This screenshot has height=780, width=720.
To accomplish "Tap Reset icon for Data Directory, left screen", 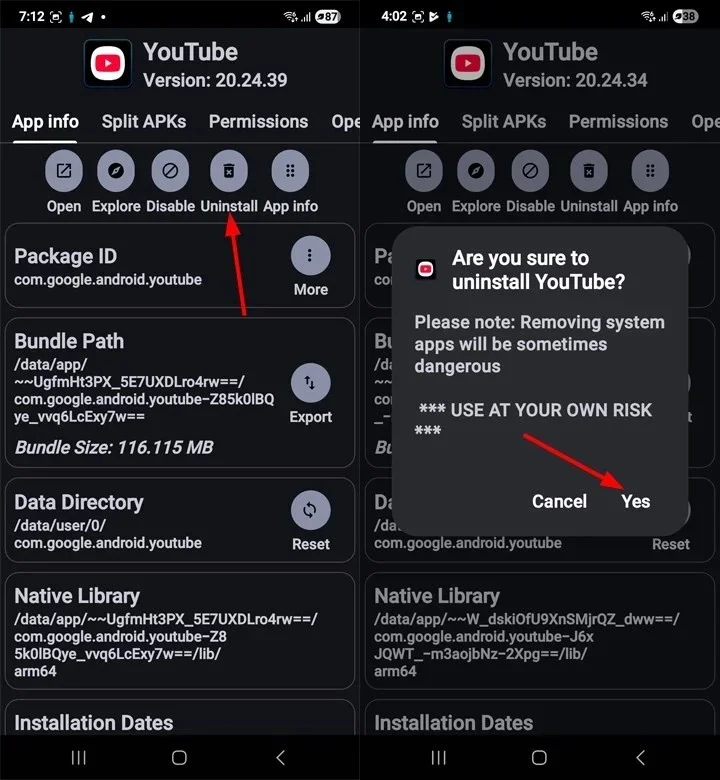I will 310,510.
